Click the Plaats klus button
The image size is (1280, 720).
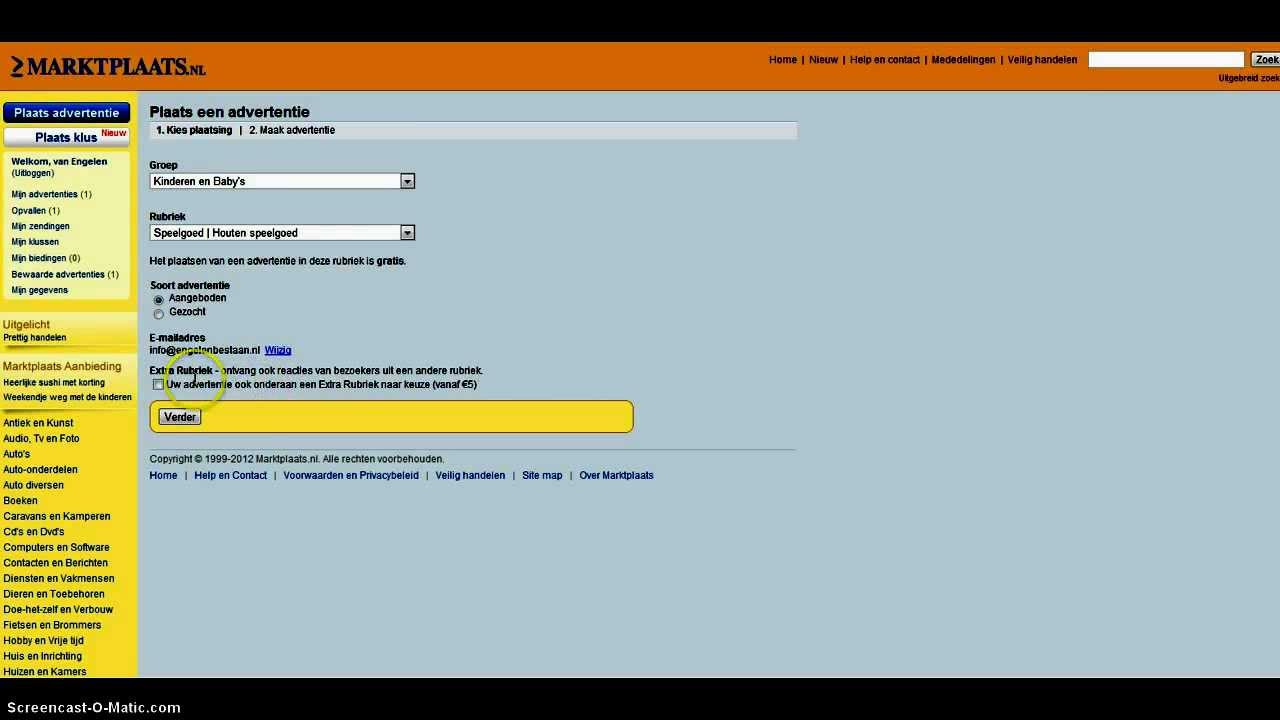coord(67,137)
